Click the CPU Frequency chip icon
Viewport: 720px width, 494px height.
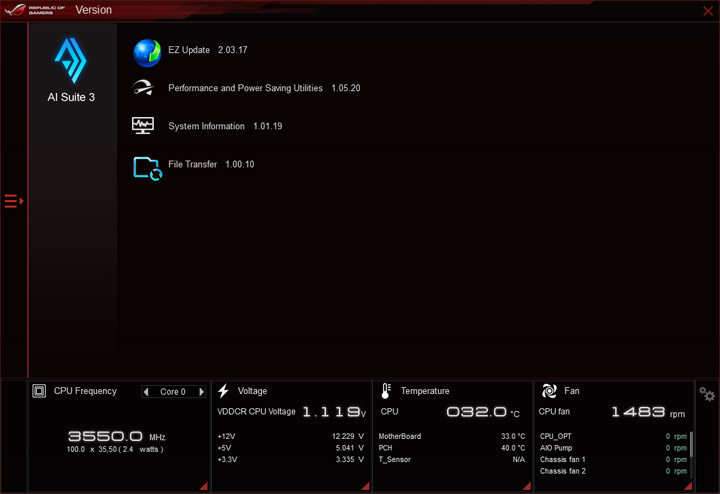point(39,391)
